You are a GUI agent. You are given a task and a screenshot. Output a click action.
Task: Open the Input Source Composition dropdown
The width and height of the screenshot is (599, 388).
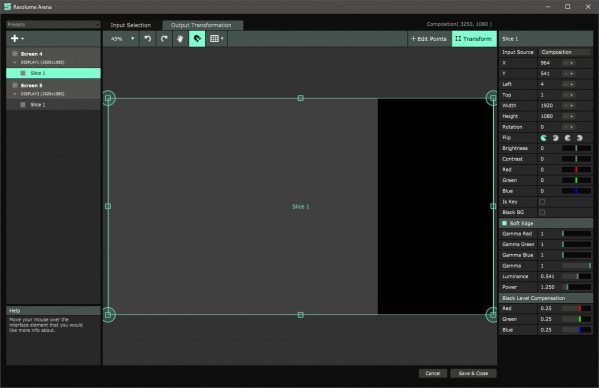[565, 52]
